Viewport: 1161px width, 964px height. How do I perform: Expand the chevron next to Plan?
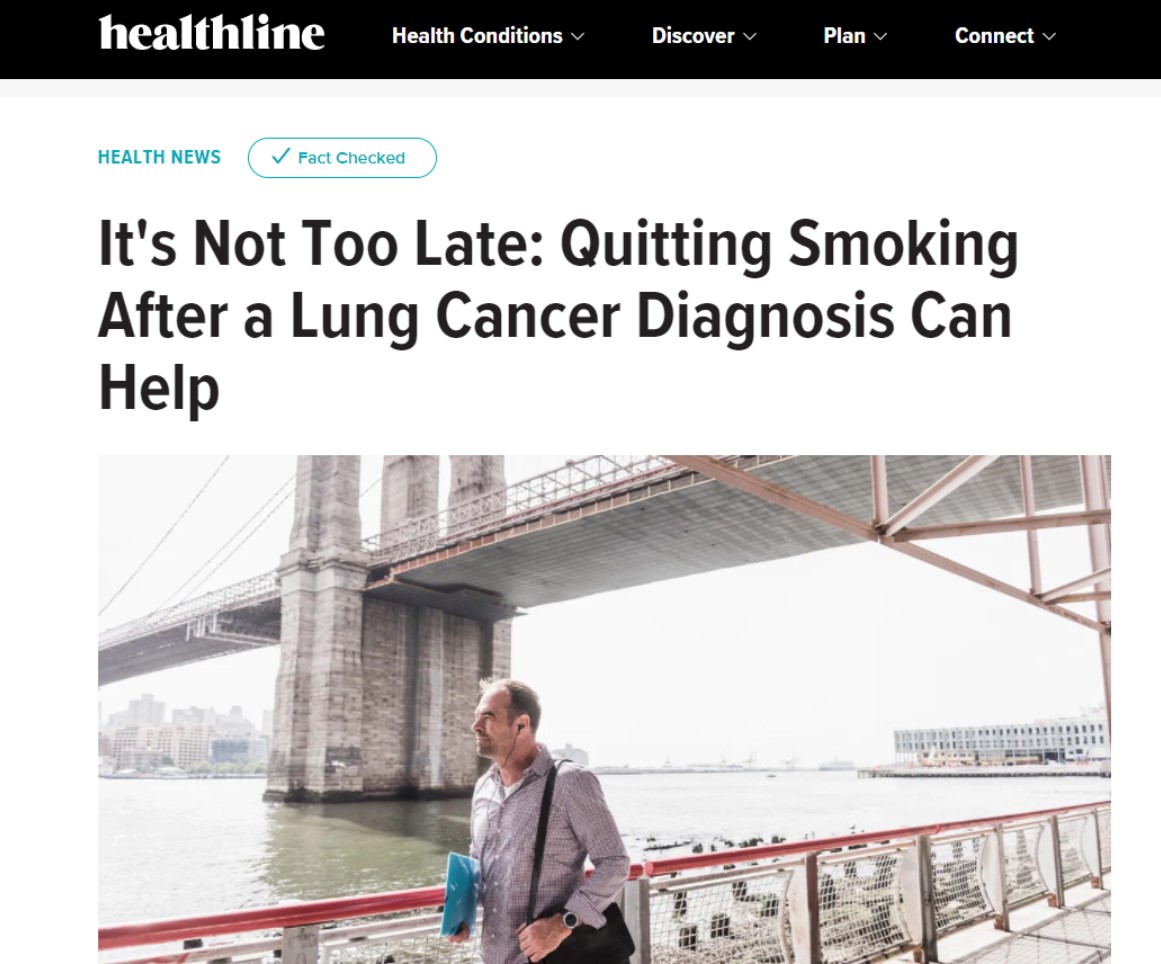pos(880,36)
